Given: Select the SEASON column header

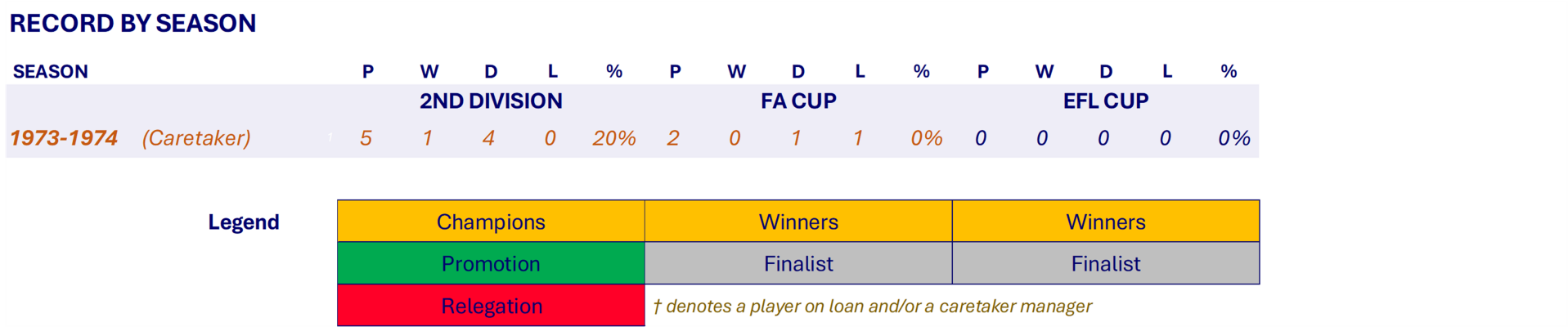Looking at the screenshot, I should point(51,72).
